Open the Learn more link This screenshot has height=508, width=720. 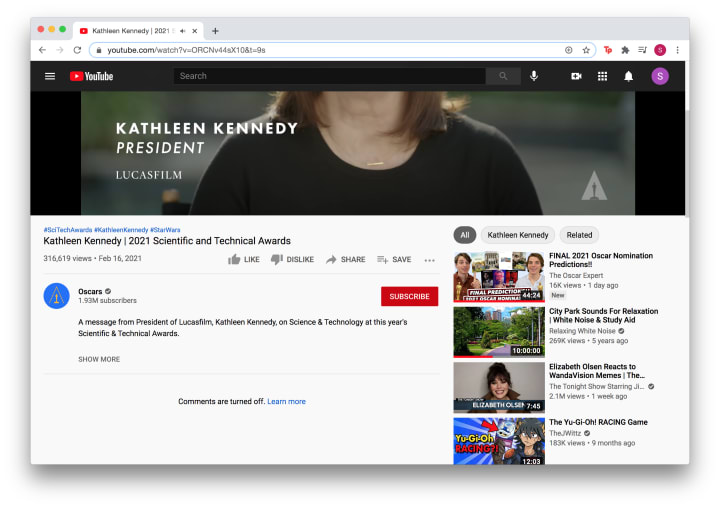[287, 401]
